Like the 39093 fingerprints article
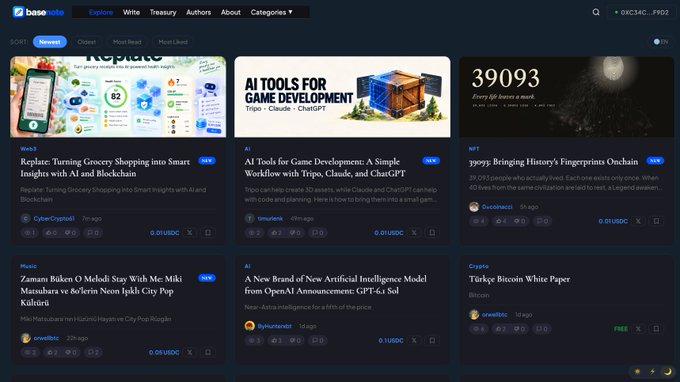 (500, 221)
